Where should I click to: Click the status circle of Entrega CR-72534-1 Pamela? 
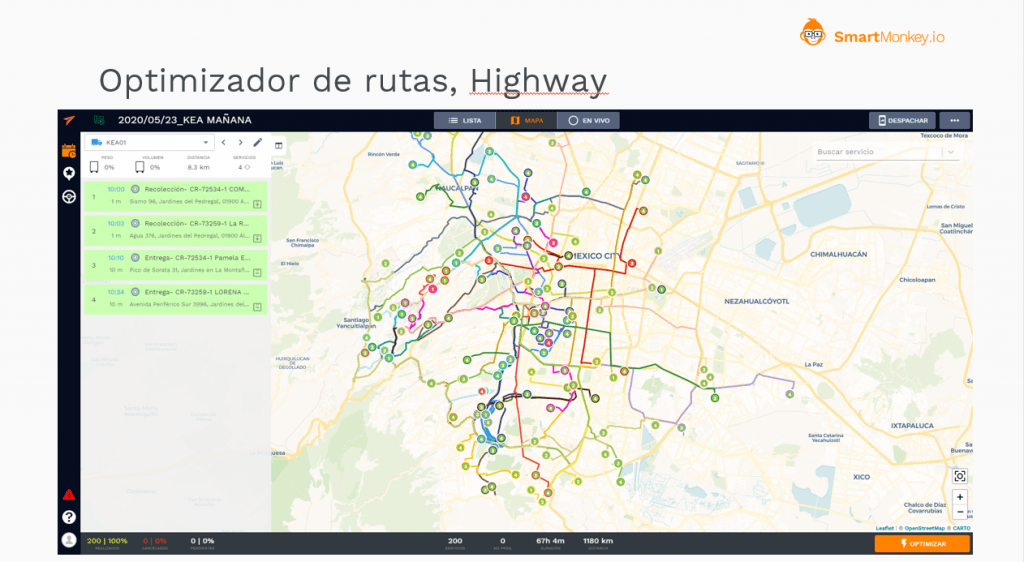pyautogui.click(x=135, y=258)
